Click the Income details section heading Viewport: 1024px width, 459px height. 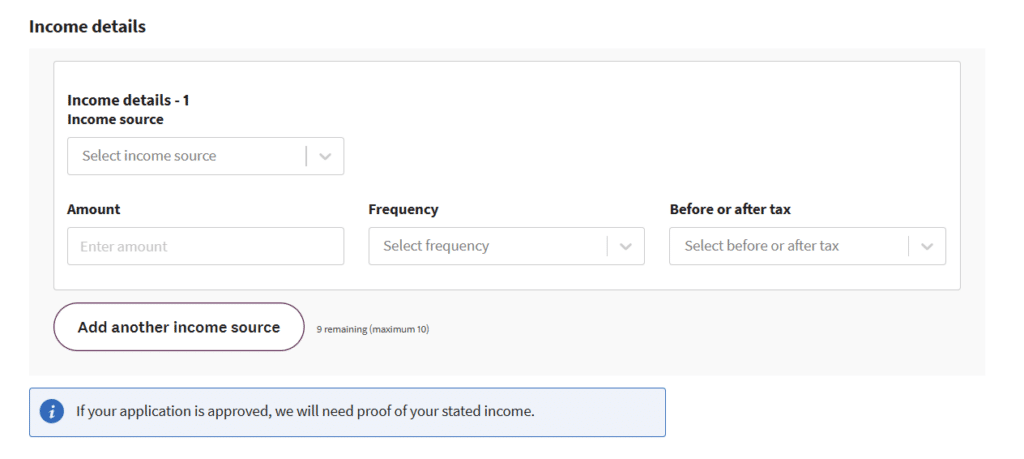point(87,27)
